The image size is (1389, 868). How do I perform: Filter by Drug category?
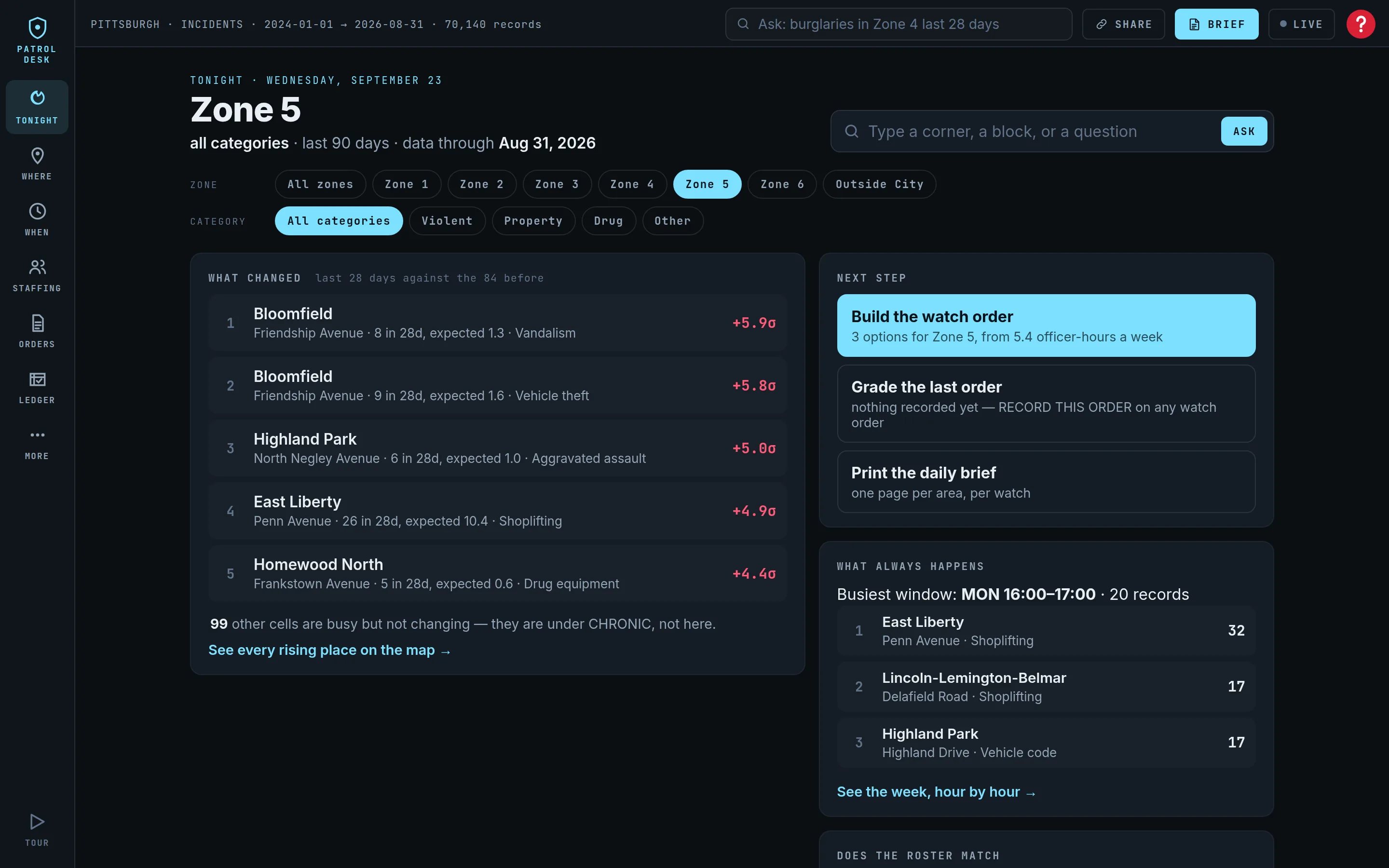tap(608, 221)
